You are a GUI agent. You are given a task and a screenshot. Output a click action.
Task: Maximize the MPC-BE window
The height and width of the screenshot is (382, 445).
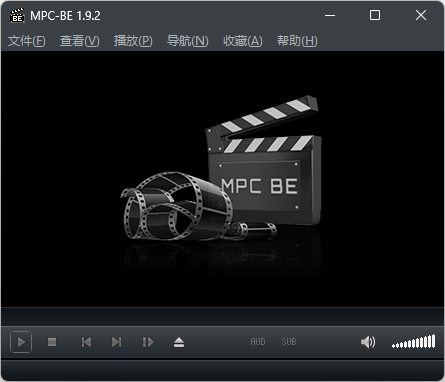click(375, 15)
